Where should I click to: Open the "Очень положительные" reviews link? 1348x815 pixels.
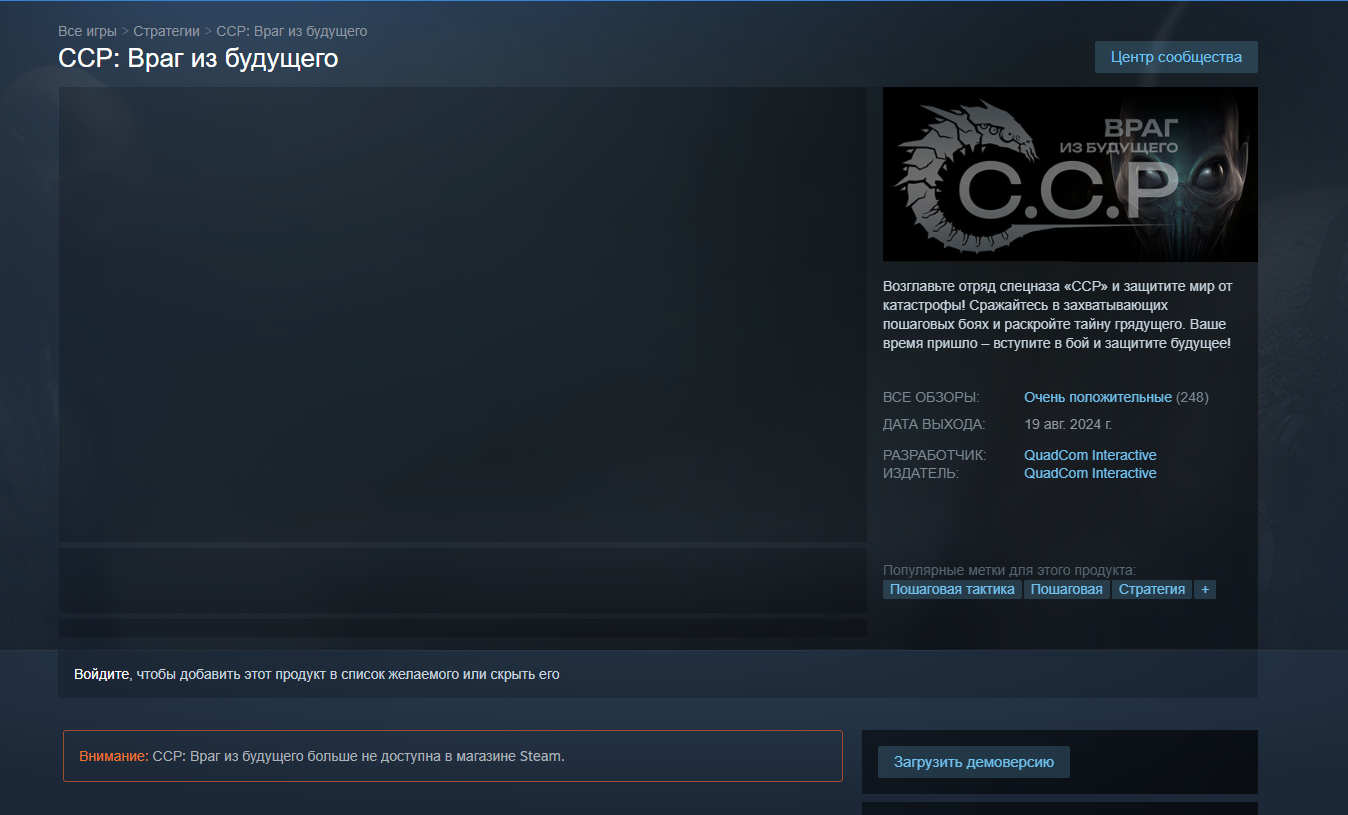pyautogui.click(x=1098, y=397)
